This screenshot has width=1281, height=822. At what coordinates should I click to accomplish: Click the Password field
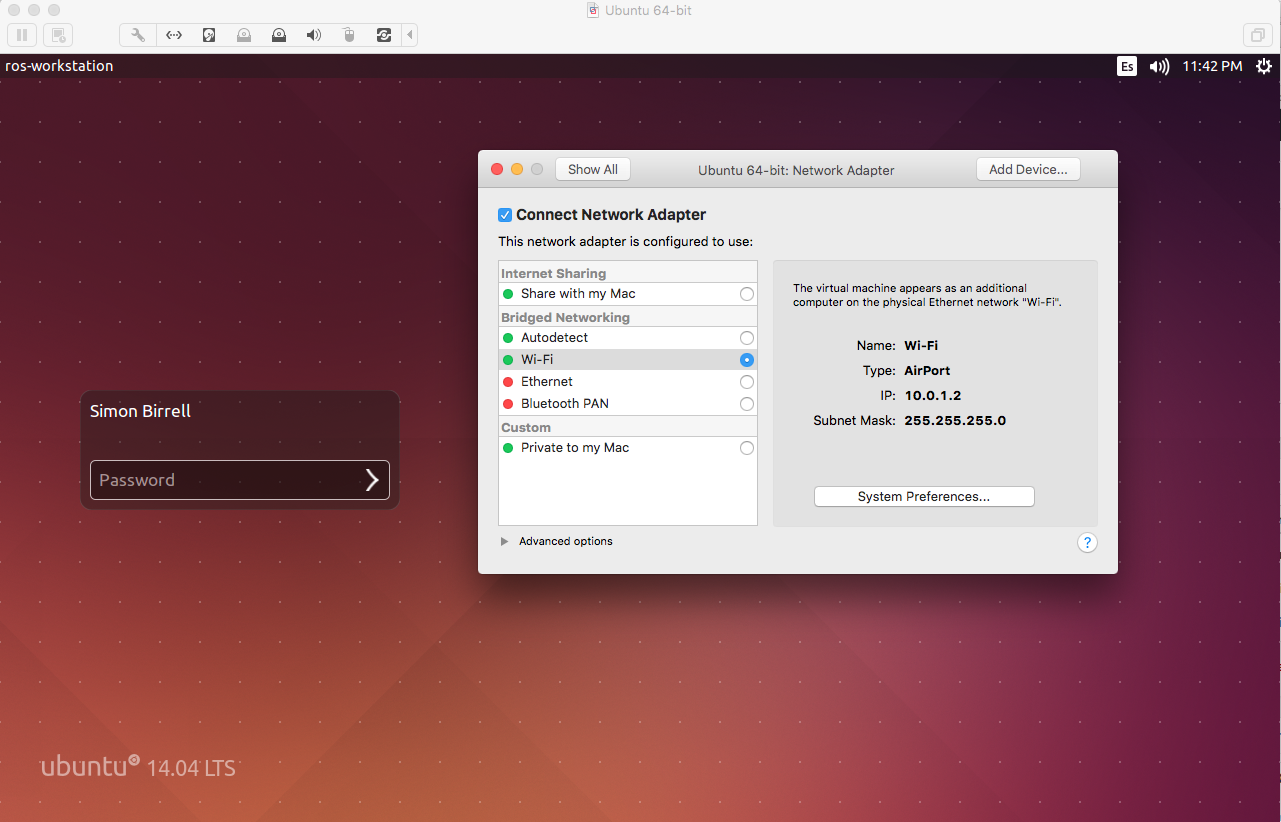(x=240, y=480)
